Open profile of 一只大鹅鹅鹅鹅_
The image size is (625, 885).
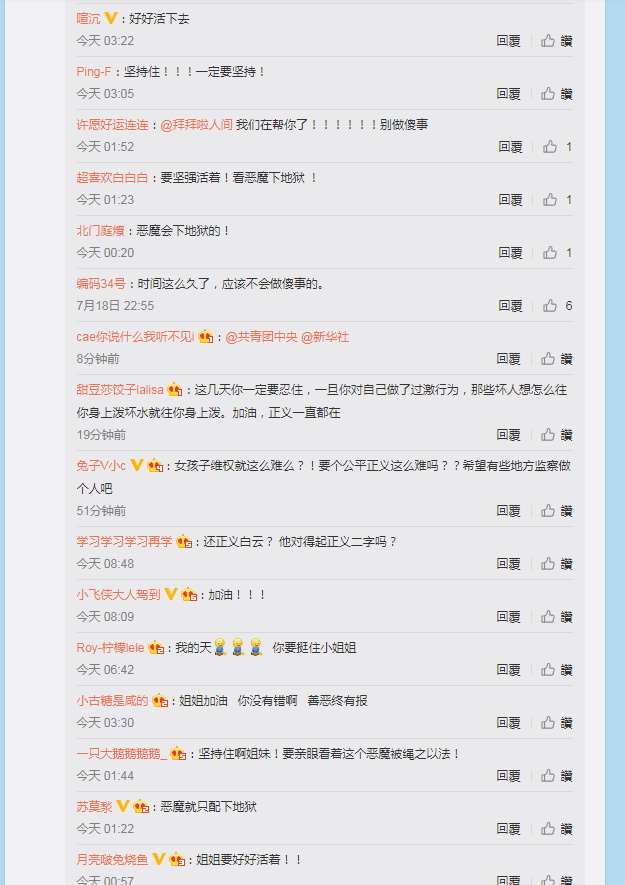122,753
